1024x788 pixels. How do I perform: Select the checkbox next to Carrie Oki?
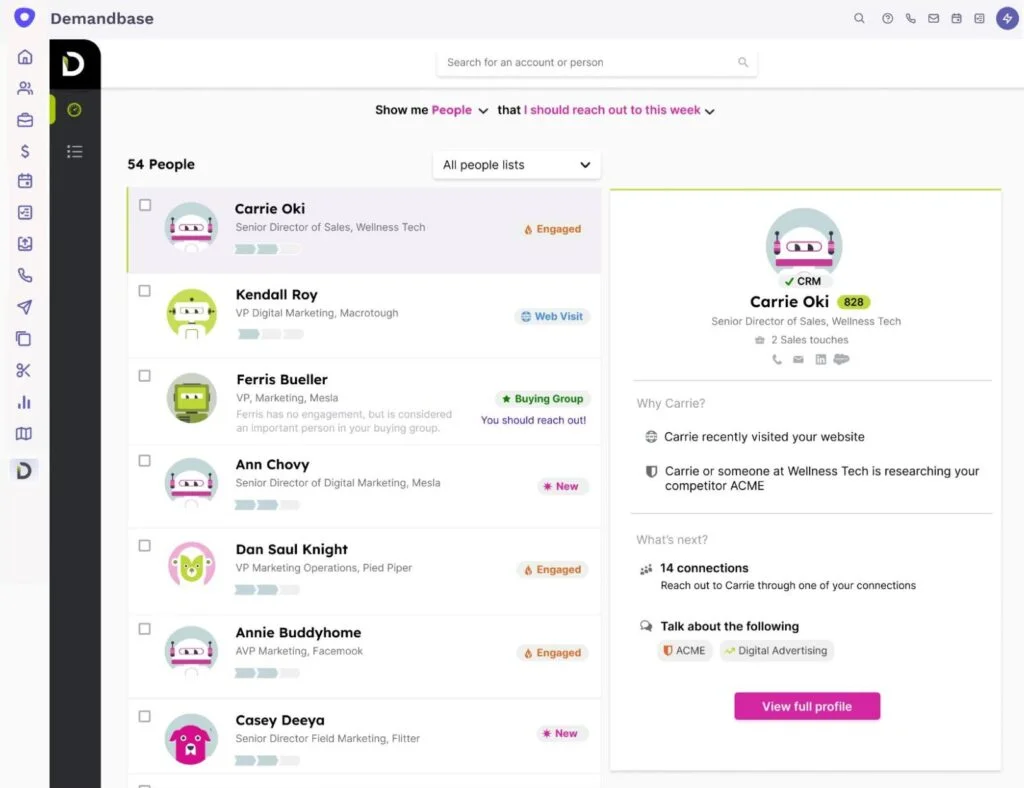(x=145, y=205)
